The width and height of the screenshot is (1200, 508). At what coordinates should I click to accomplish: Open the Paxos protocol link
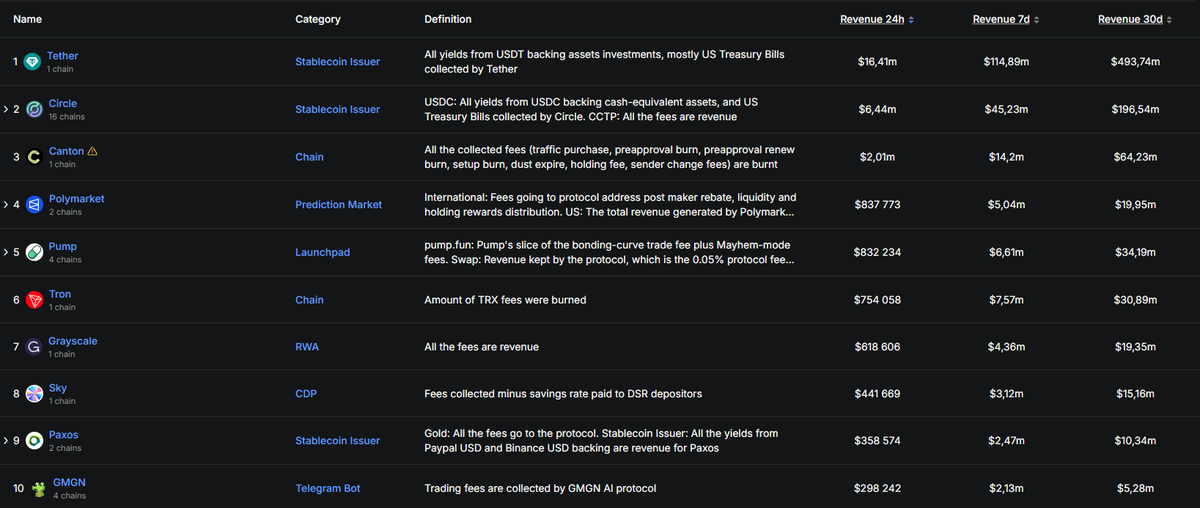[63, 435]
